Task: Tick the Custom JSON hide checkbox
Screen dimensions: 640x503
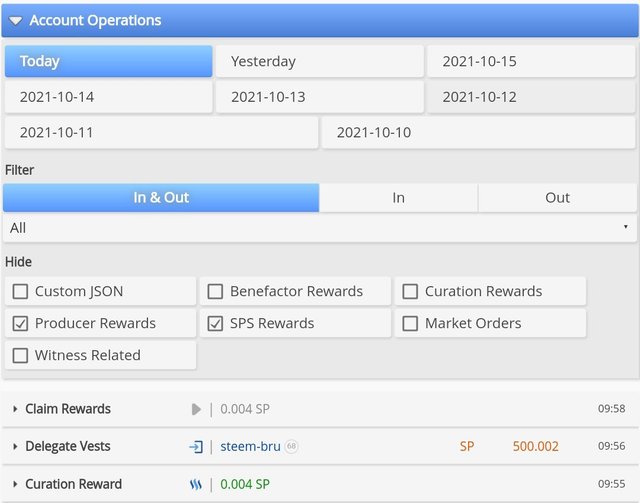Action: [x=20, y=292]
